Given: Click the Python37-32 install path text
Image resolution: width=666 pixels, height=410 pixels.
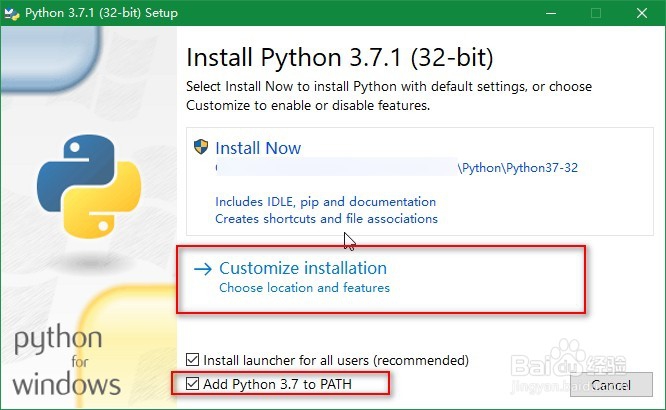Looking at the screenshot, I should (x=518, y=168).
